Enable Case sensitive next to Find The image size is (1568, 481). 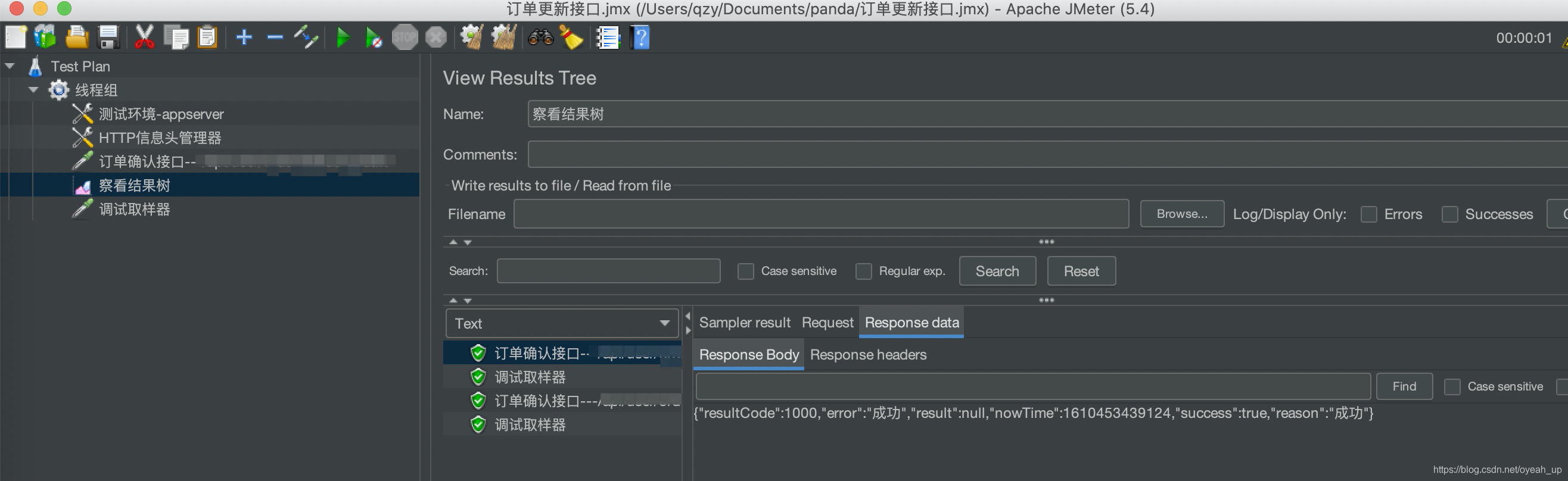(1452, 387)
